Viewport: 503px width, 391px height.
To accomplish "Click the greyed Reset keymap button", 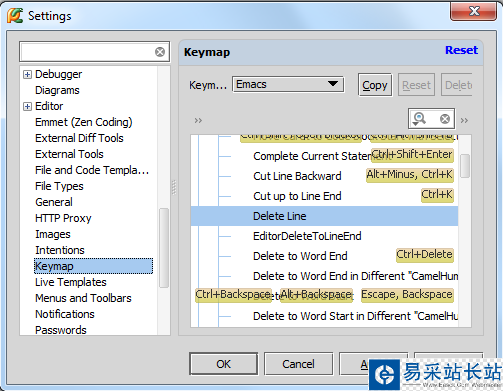I will click(416, 85).
